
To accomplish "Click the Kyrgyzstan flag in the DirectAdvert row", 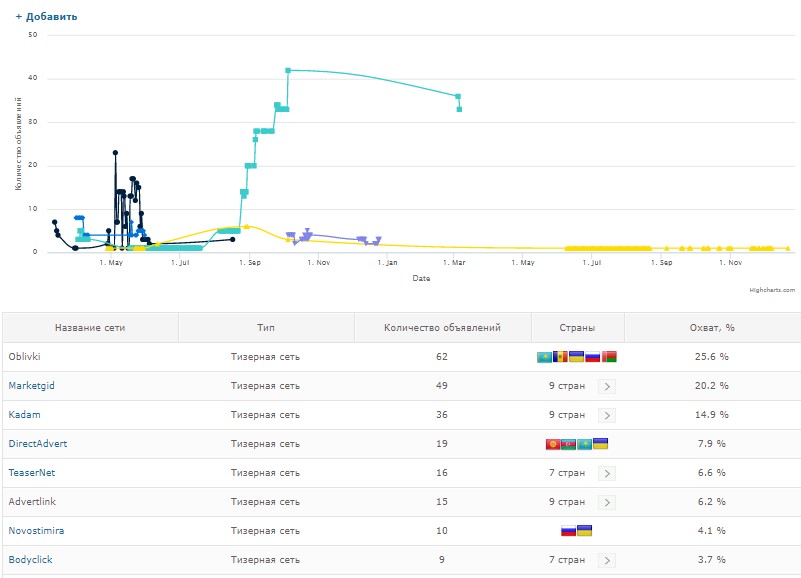I will click(x=553, y=444).
